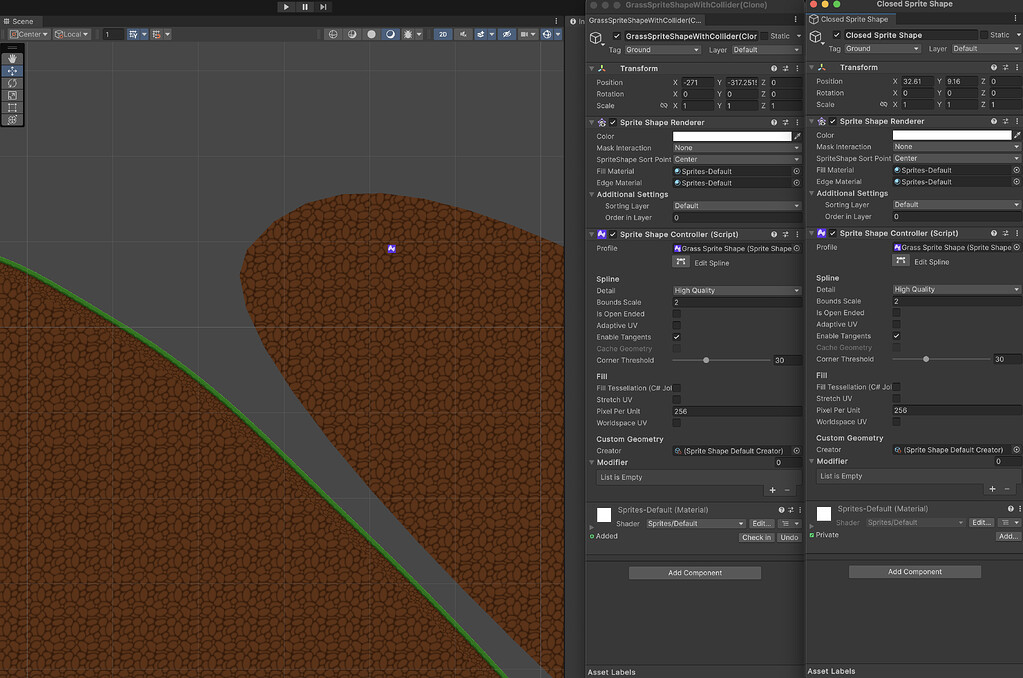Check the Adaptive UV option
Image resolution: width=1023 pixels, height=678 pixels.
pyautogui.click(x=675, y=325)
